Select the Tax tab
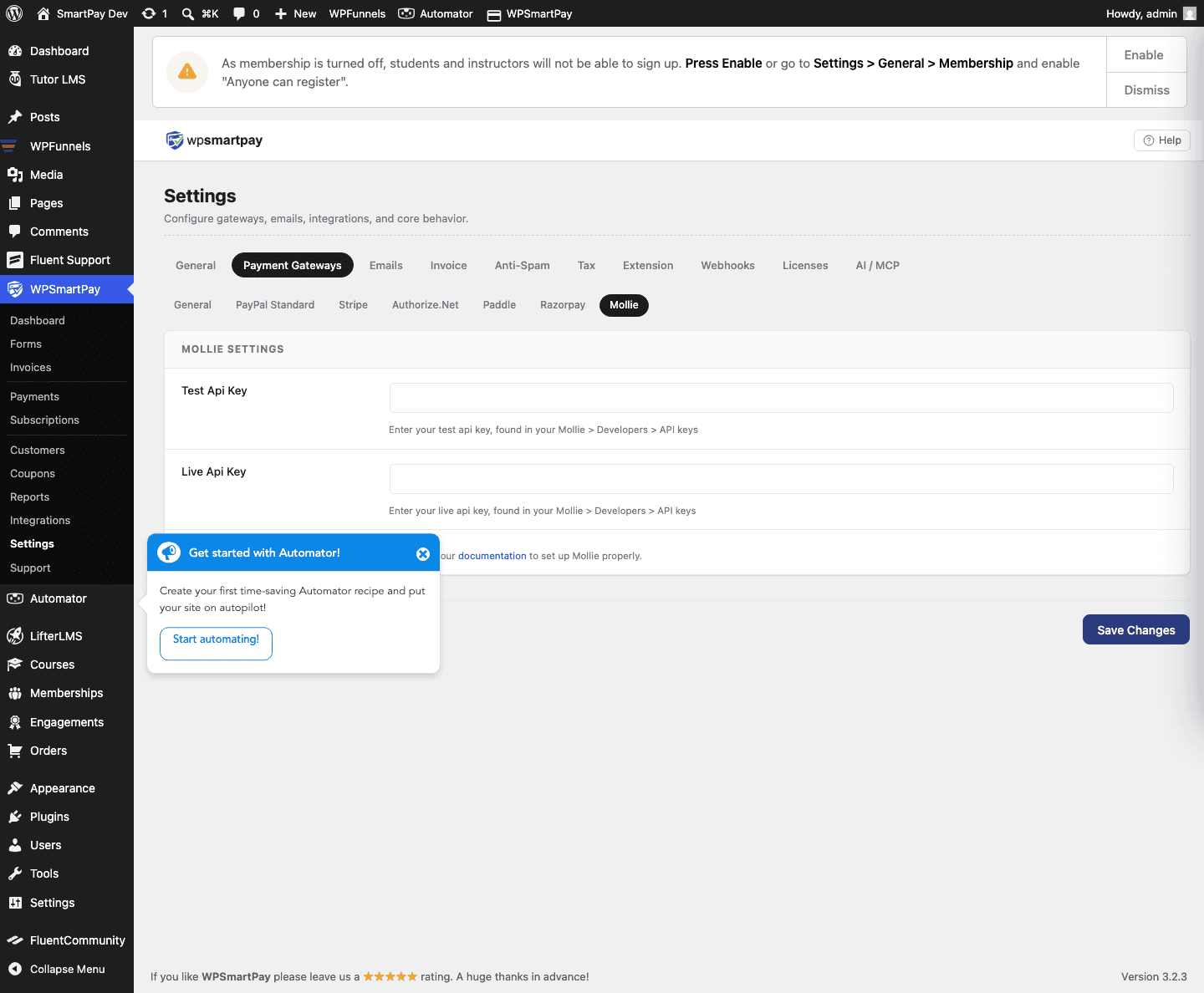This screenshot has height=993, width=1204. coord(587,266)
